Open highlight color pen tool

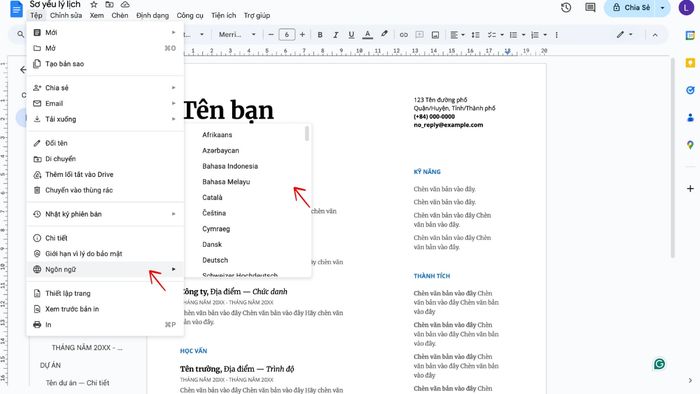click(x=384, y=34)
